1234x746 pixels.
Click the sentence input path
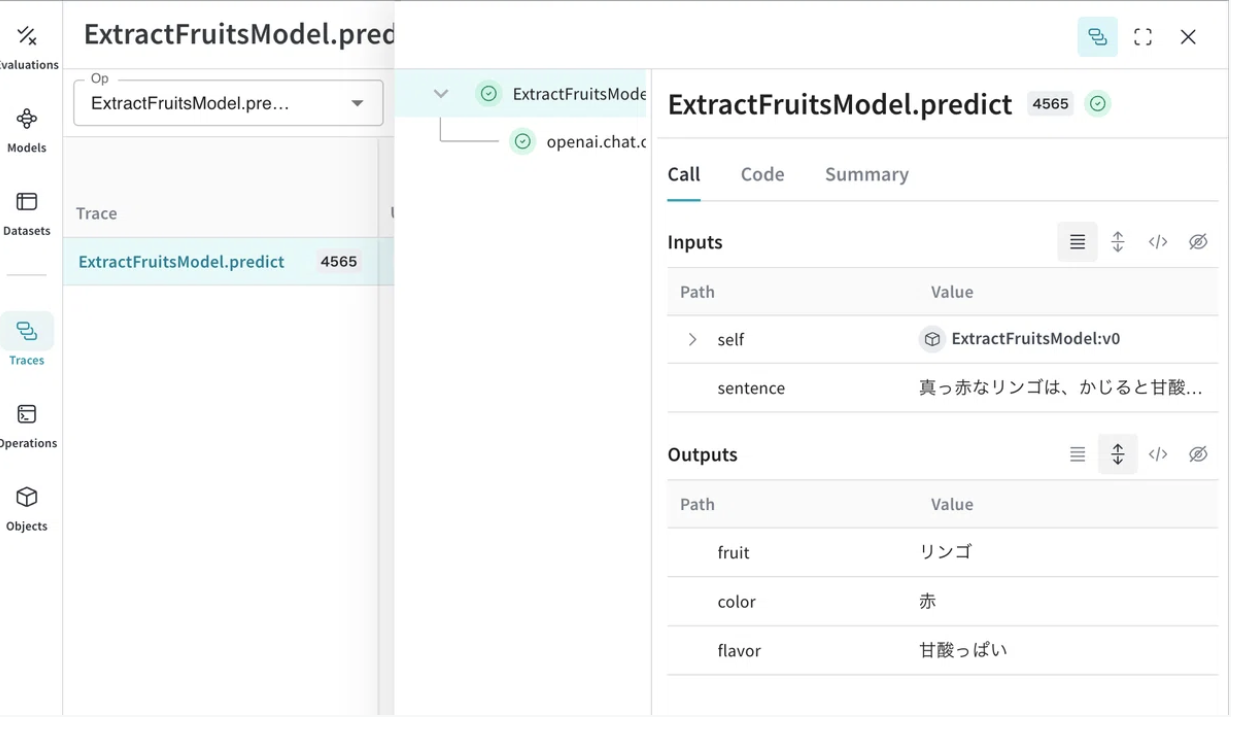point(751,388)
